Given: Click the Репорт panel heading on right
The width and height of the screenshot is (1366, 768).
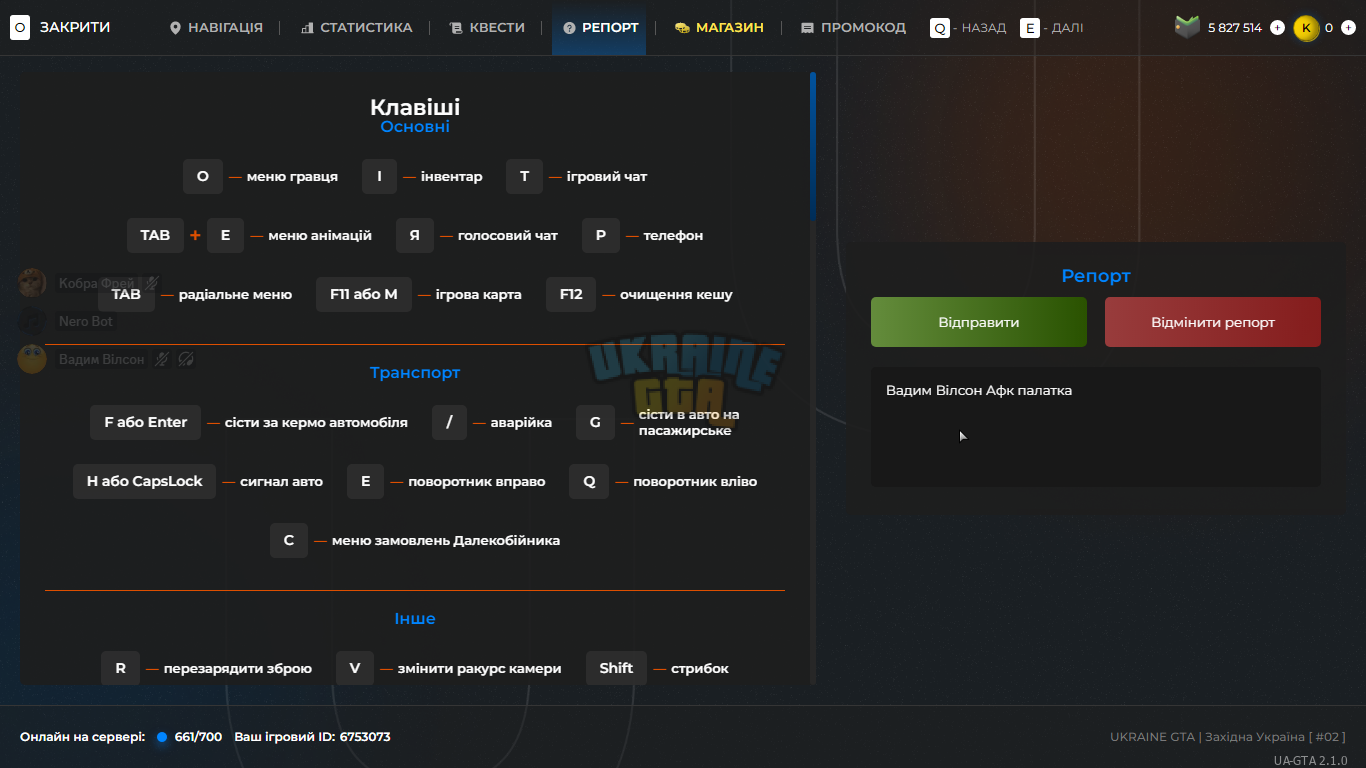Looking at the screenshot, I should (1096, 275).
